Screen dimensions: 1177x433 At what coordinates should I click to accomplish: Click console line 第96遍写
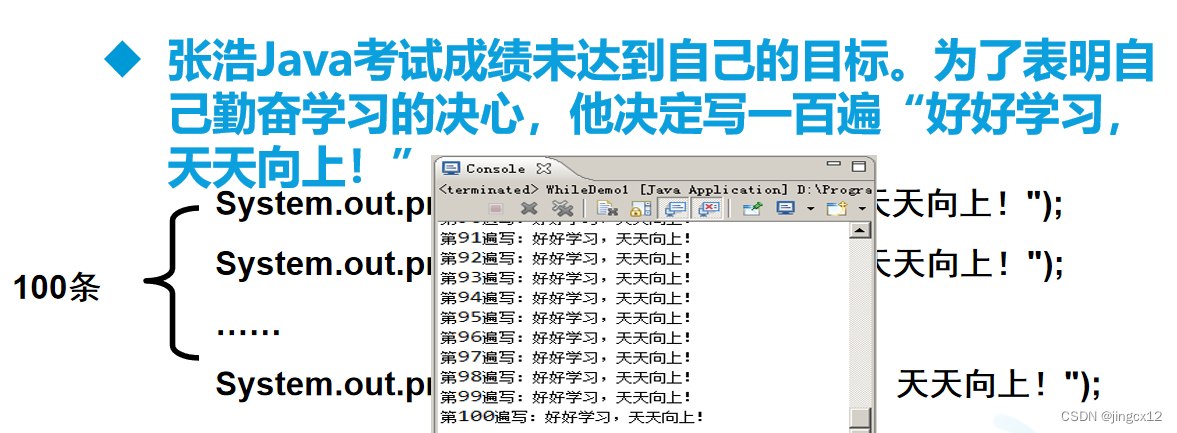point(564,338)
